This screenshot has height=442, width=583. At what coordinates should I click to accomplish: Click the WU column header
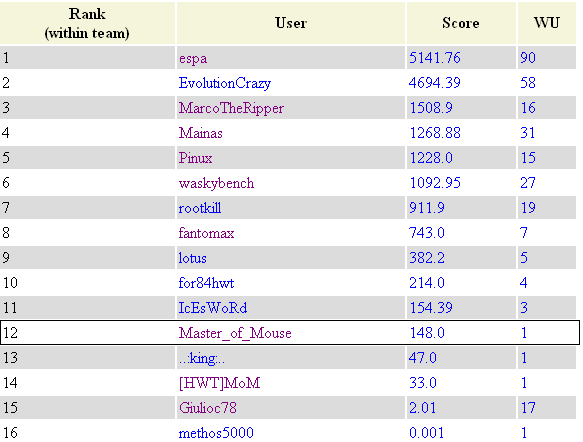(x=547, y=23)
